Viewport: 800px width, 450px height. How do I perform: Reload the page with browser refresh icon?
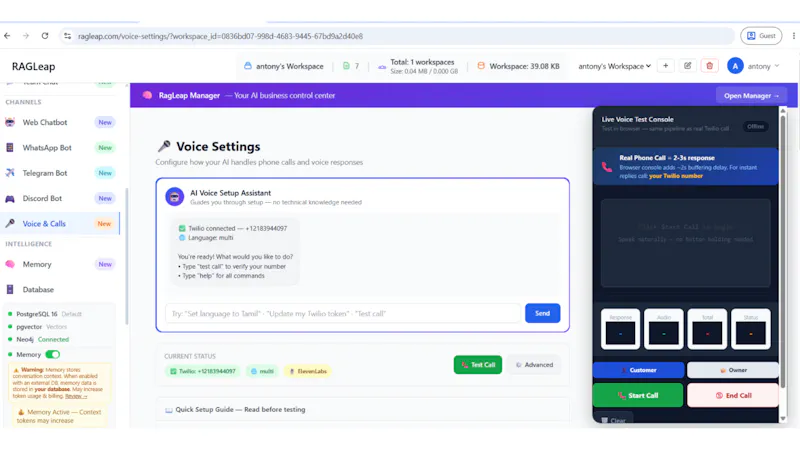45,36
